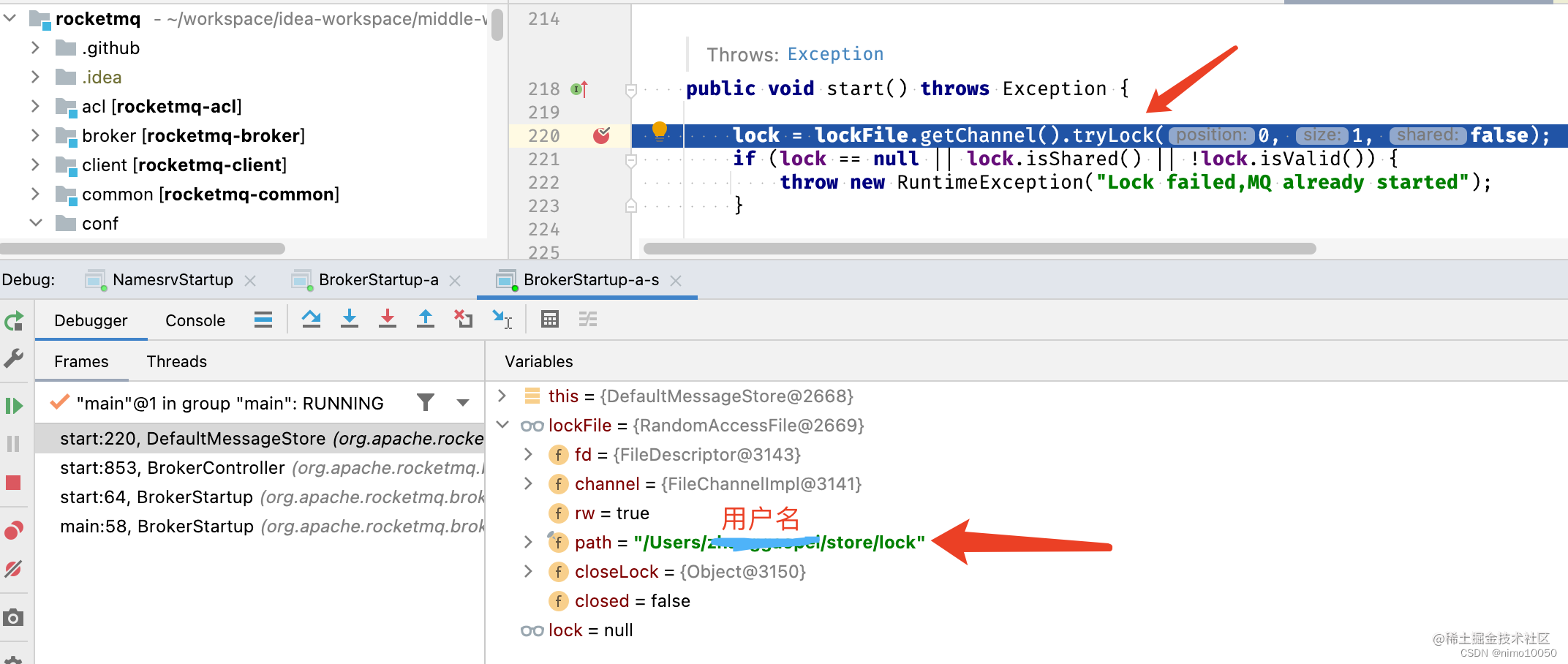The width and height of the screenshot is (1568, 664).
Task: Select the Frames tab
Action: pyautogui.click(x=81, y=361)
